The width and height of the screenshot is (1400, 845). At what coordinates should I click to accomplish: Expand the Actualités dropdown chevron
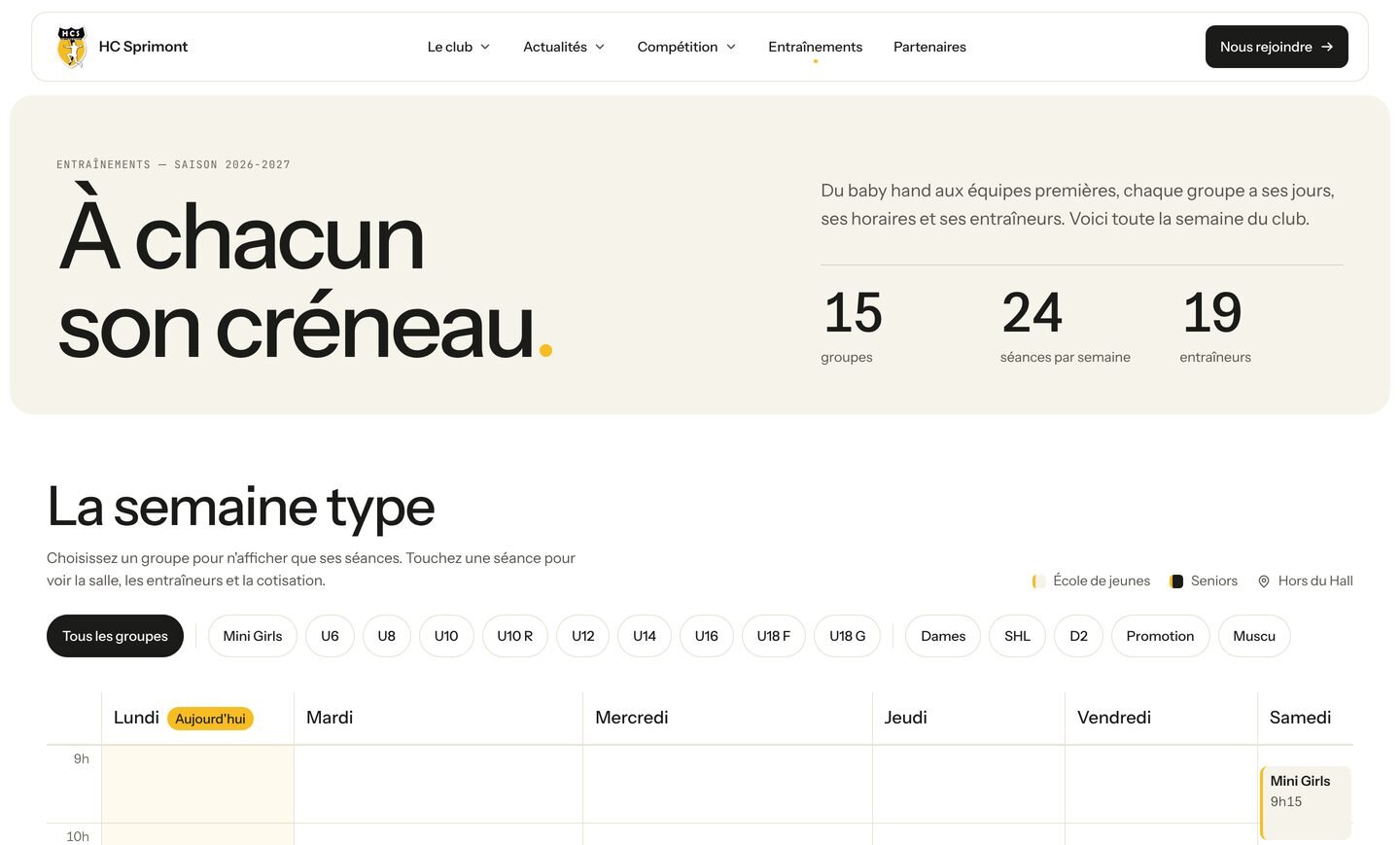pyautogui.click(x=600, y=47)
